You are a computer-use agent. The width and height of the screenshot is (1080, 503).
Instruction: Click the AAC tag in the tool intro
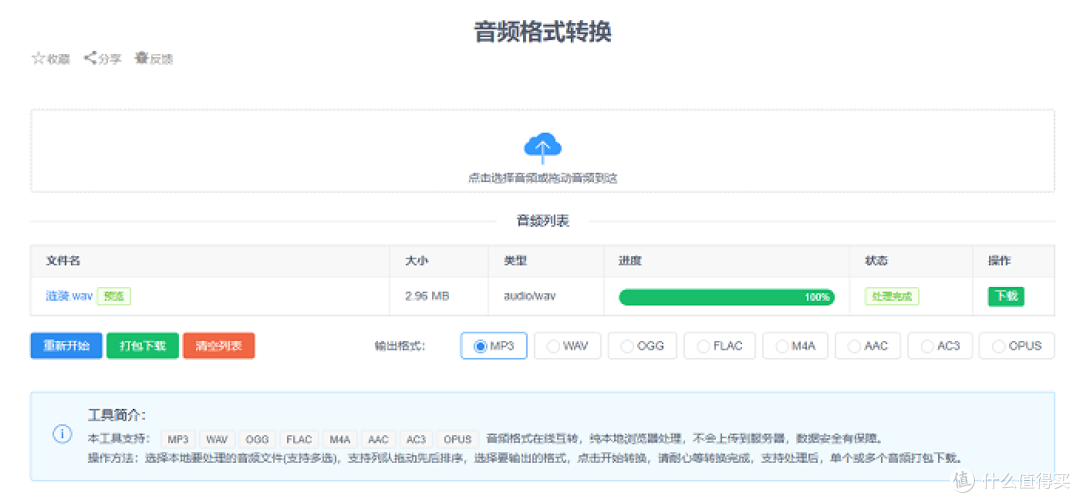[378, 439]
